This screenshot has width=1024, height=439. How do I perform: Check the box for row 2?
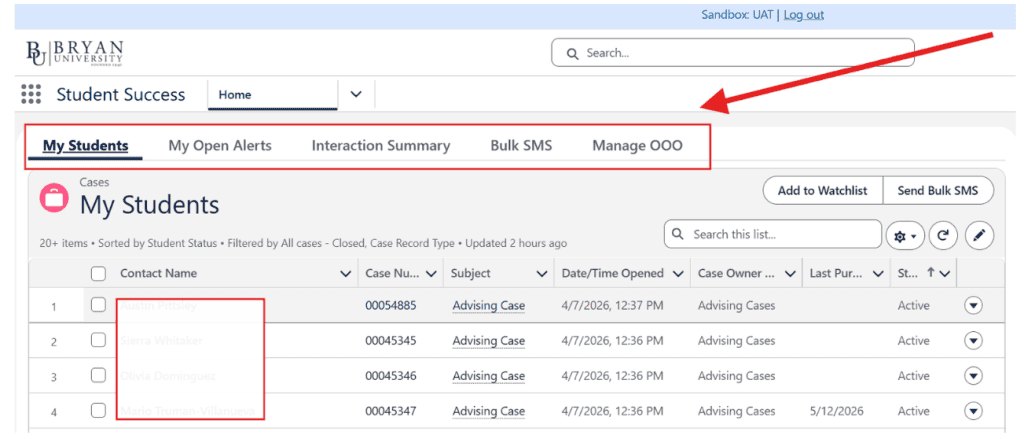98,340
